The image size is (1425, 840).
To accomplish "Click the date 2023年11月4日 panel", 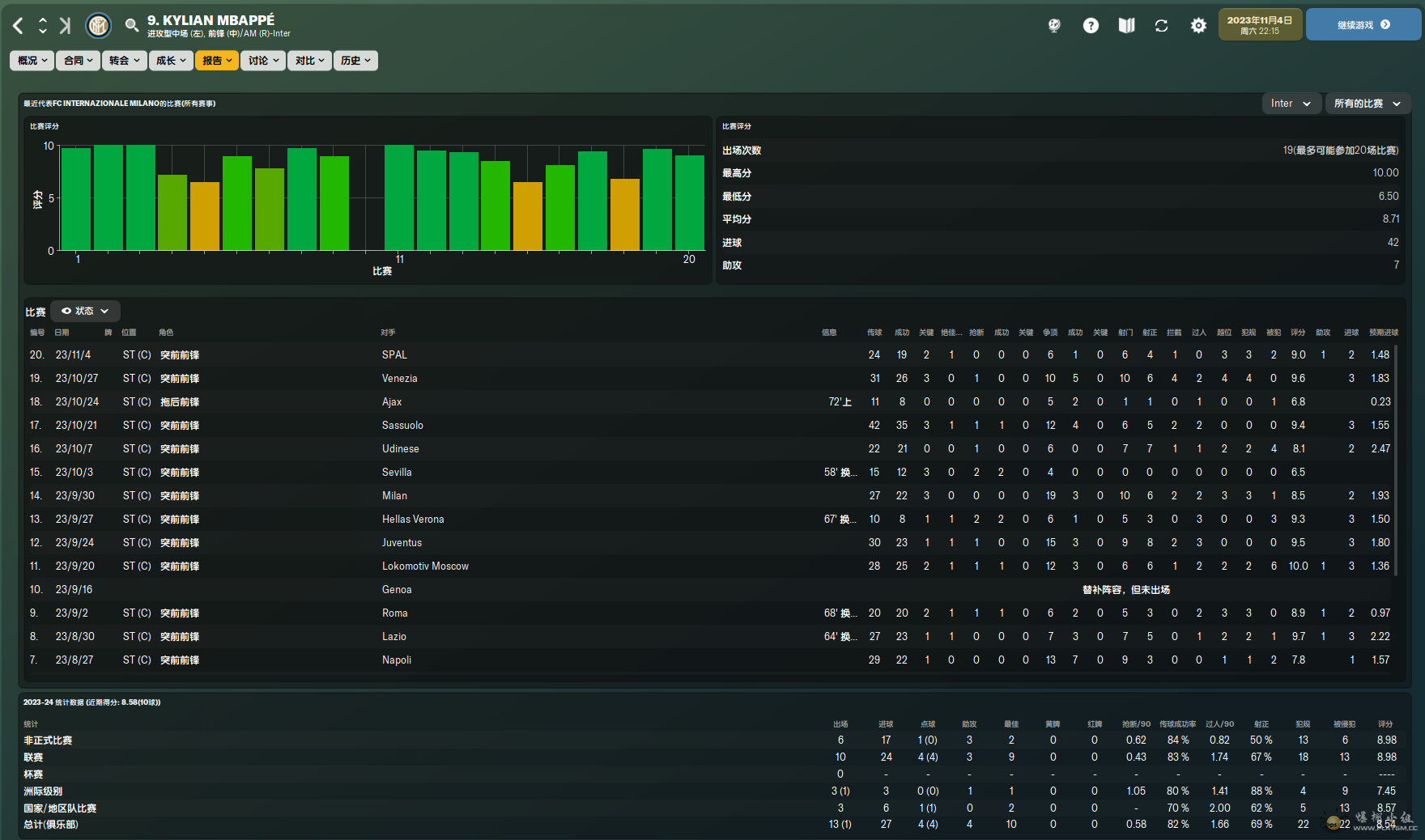I will coord(1260,25).
